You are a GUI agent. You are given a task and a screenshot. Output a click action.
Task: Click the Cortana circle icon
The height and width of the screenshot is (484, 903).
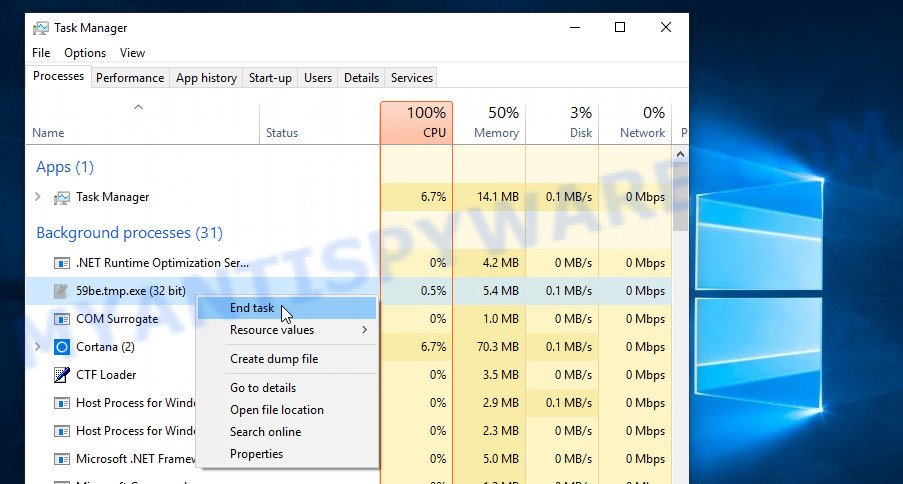point(62,347)
